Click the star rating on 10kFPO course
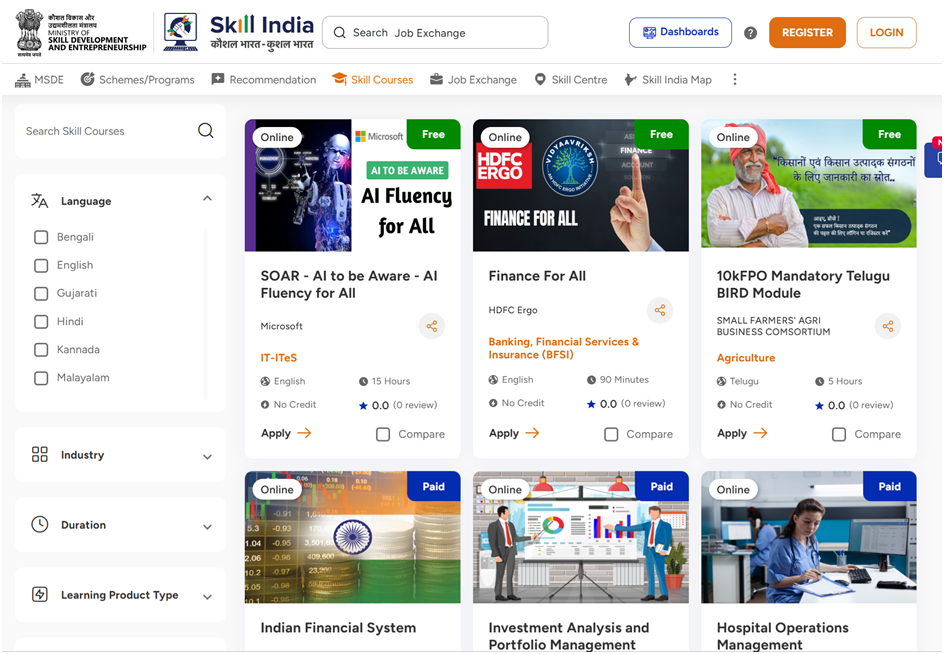The width and height of the screenshot is (944, 654). point(819,405)
